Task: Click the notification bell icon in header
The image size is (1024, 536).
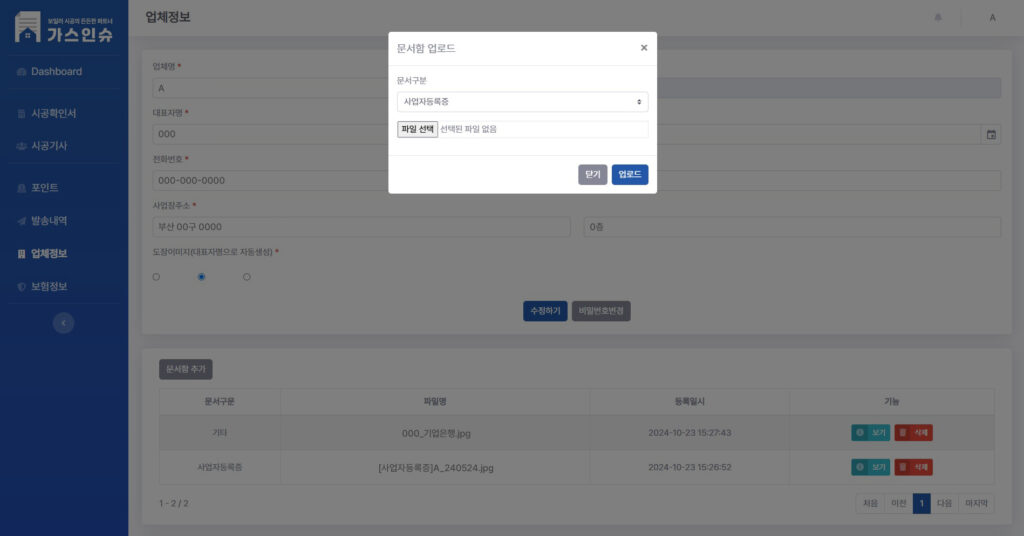Action: pyautogui.click(x=937, y=18)
